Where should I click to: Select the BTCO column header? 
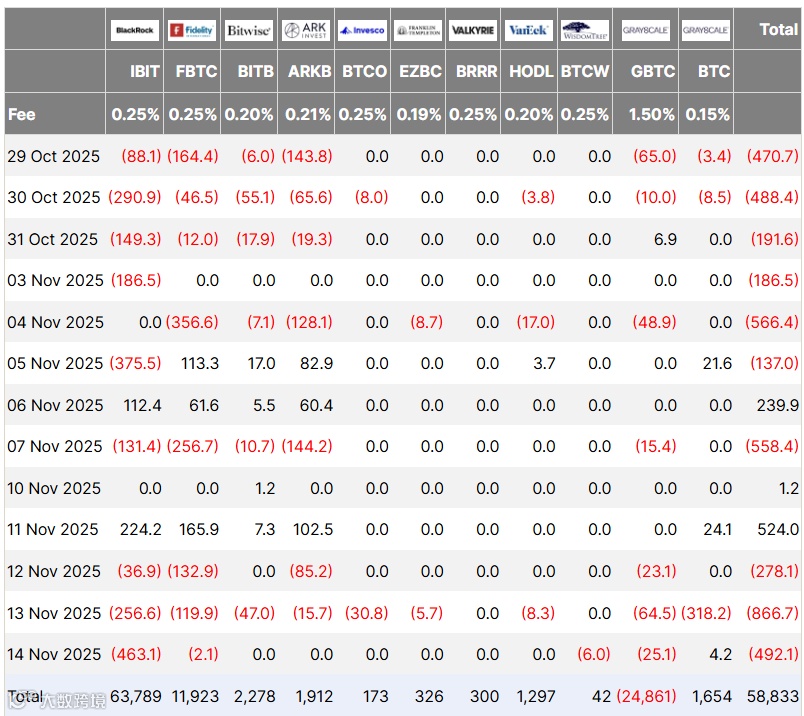pos(365,71)
